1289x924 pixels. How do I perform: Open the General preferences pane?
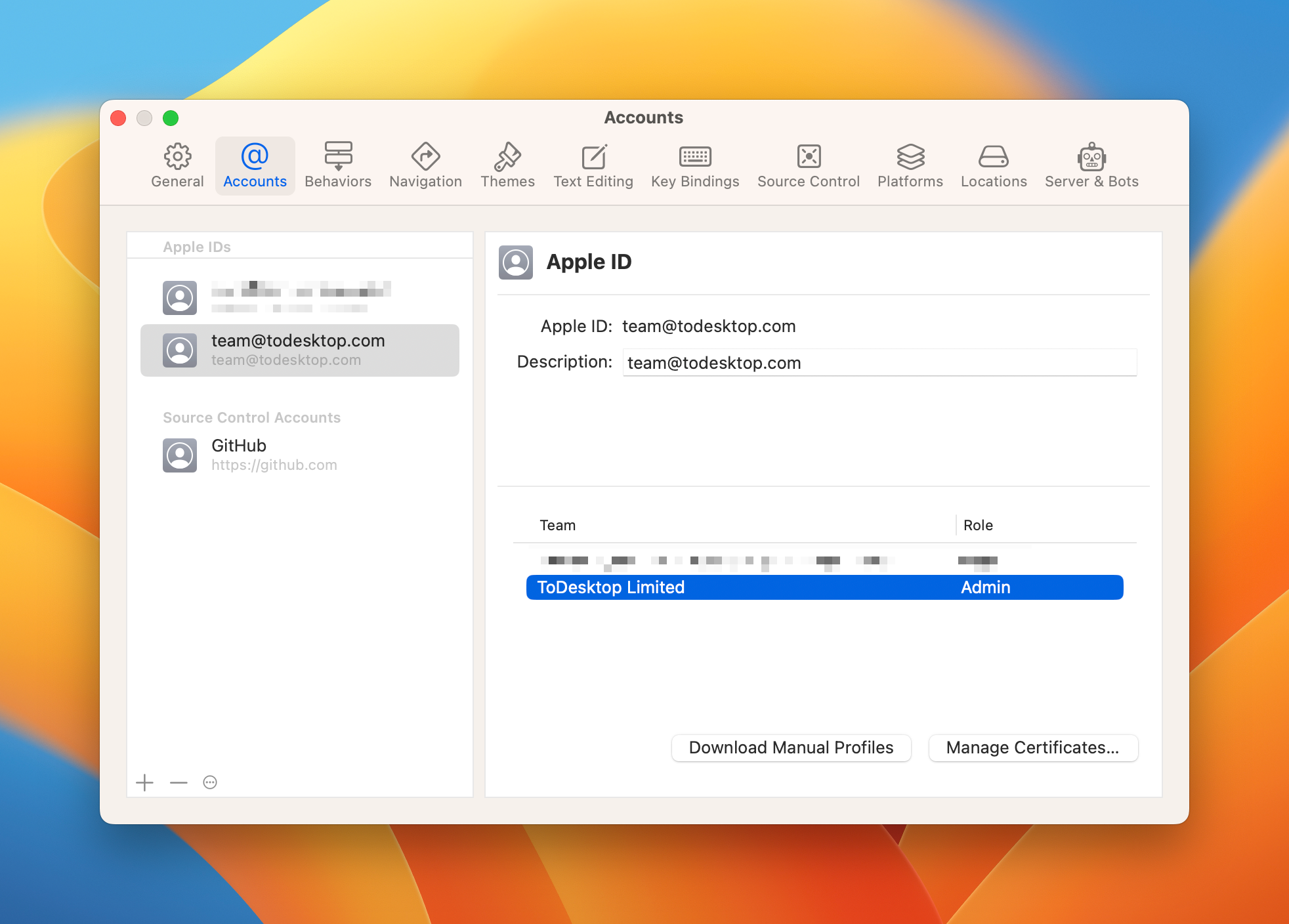tap(177, 165)
